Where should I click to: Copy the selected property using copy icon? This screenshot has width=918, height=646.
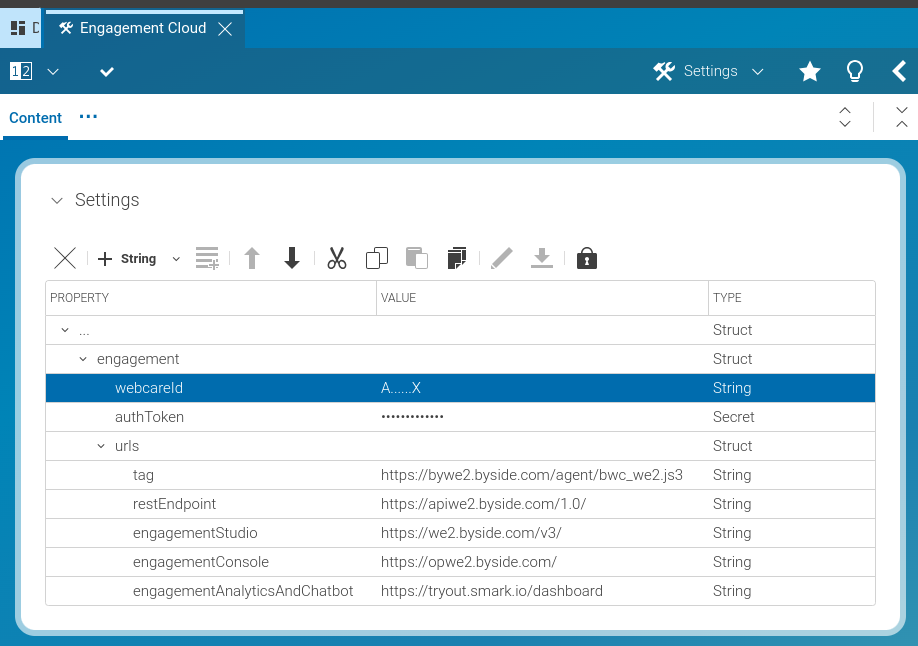click(377, 258)
